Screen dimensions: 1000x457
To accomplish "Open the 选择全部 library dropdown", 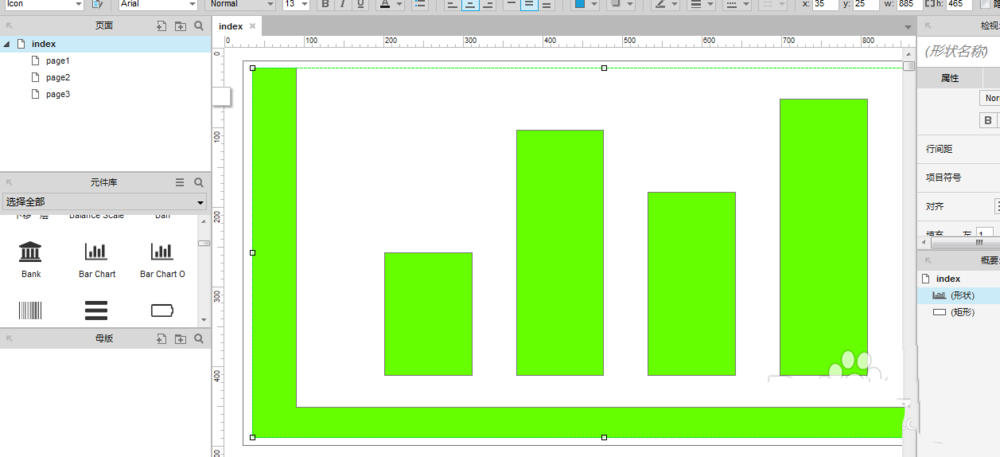I will coord(104,202).
